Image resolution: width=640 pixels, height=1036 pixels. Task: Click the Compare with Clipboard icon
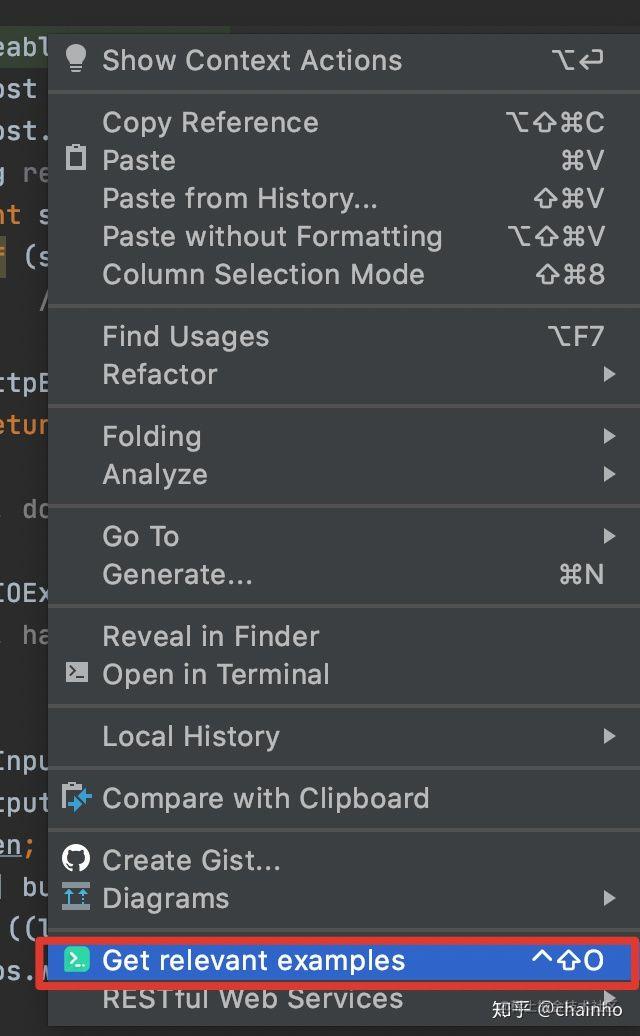pyautogui.click(x=77, y=797)
